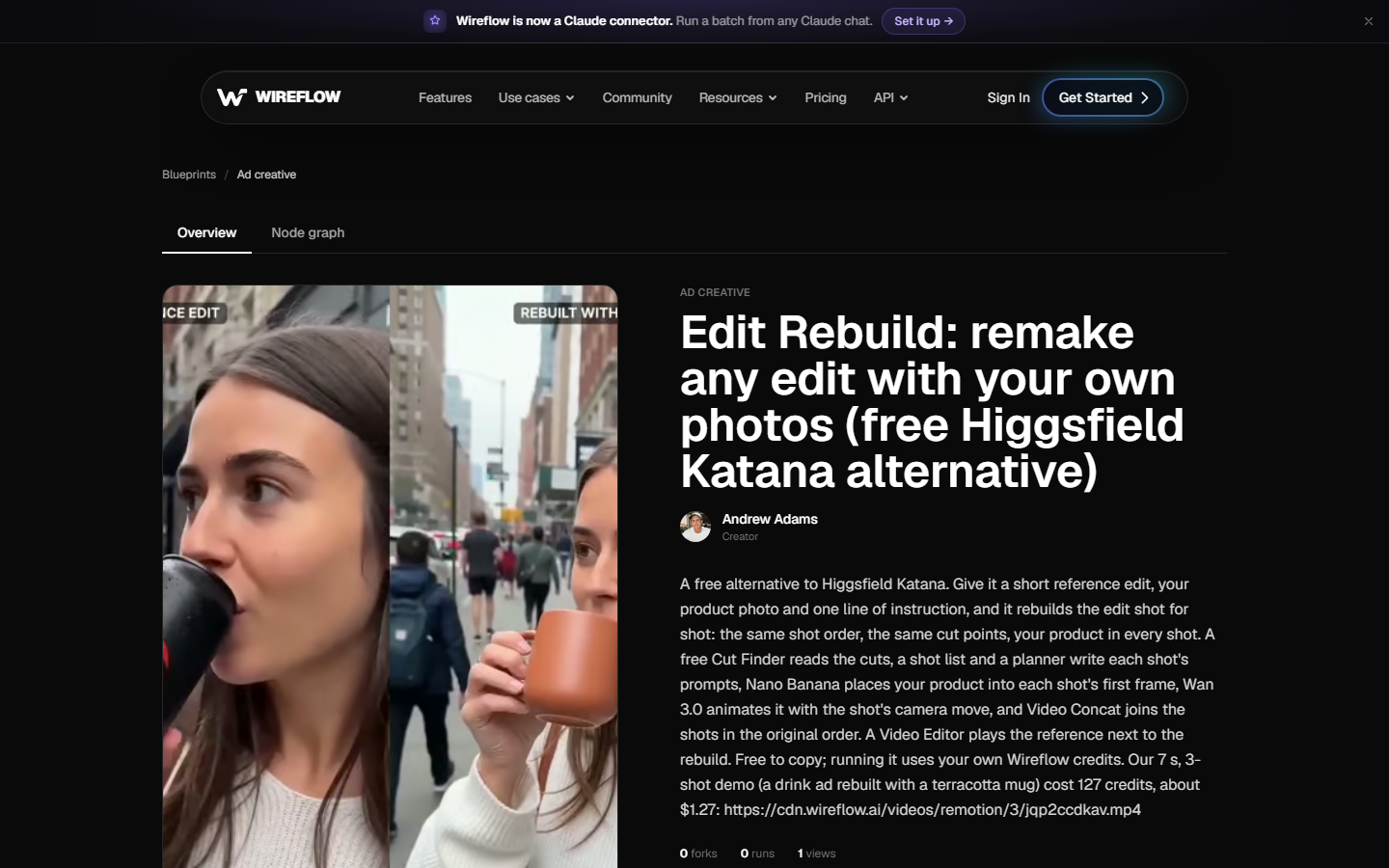Image resolution: width=1389 pixels, height=868 pixels.
Task: Open the Pricing page
Action: pyautogui.click(x=826, y=97)
